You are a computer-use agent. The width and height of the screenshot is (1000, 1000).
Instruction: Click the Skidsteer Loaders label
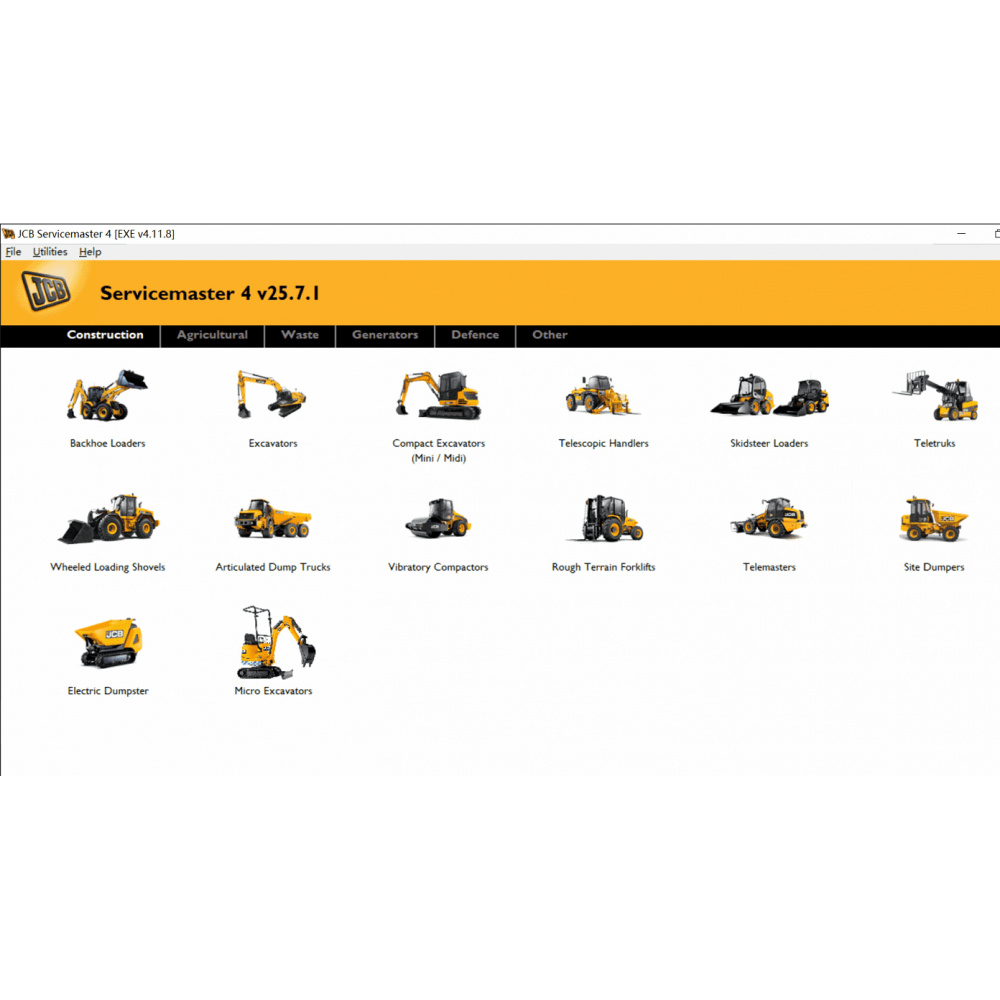point(769,443)
